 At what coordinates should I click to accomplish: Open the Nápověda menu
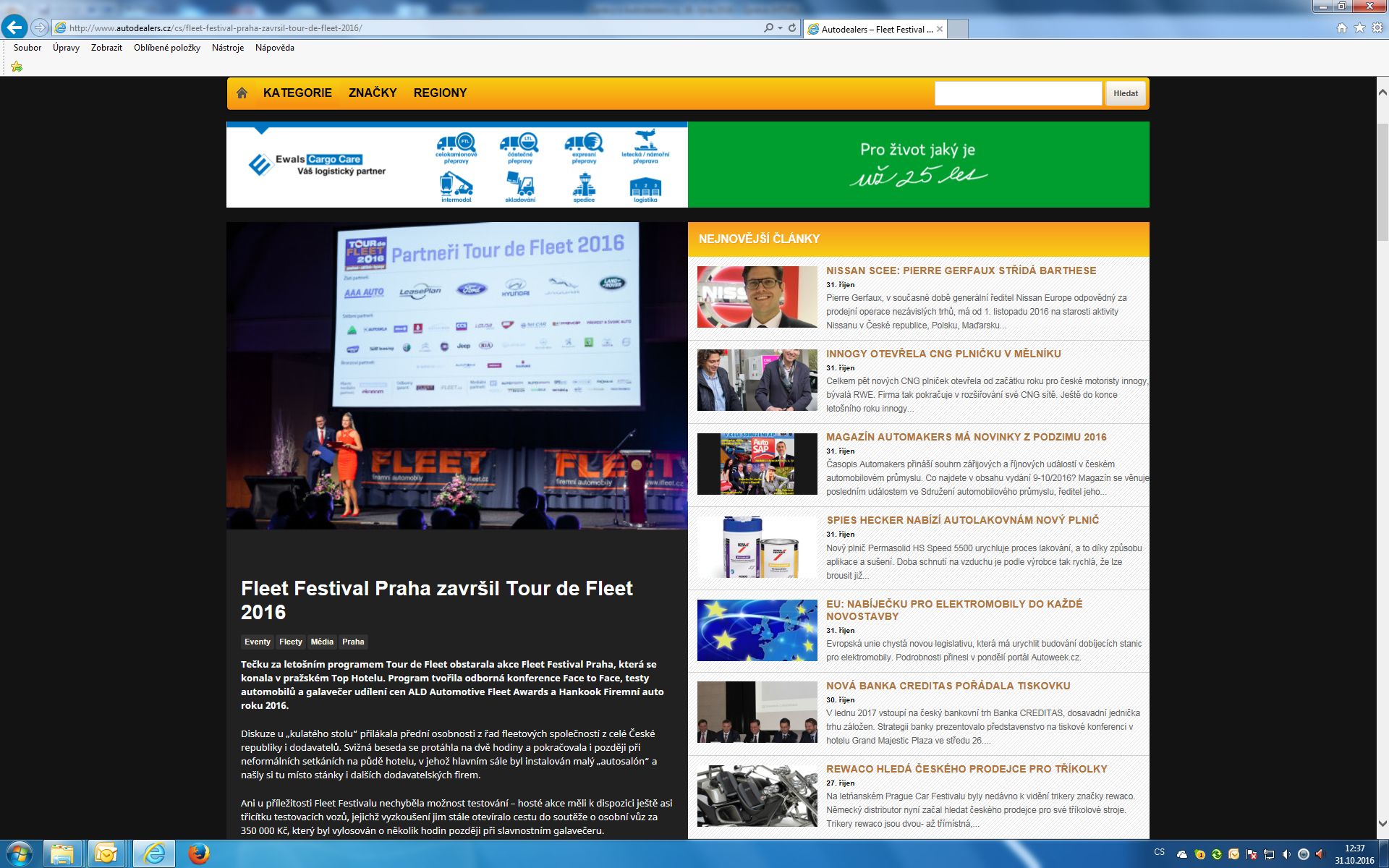coord(275,48)
